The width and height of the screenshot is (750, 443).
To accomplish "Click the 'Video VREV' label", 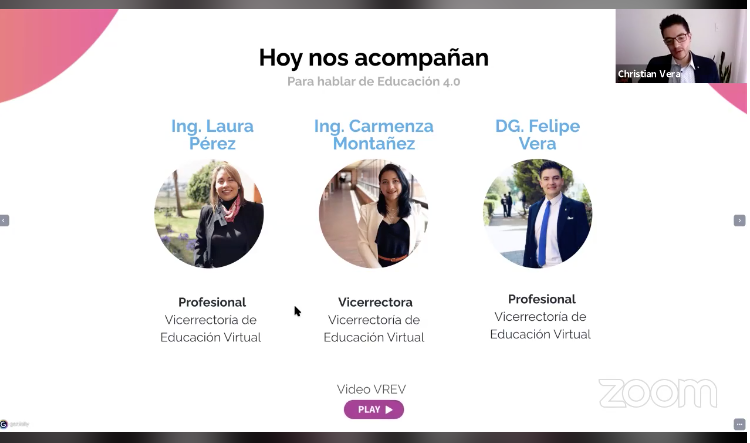I will click(x=371, y=389).
